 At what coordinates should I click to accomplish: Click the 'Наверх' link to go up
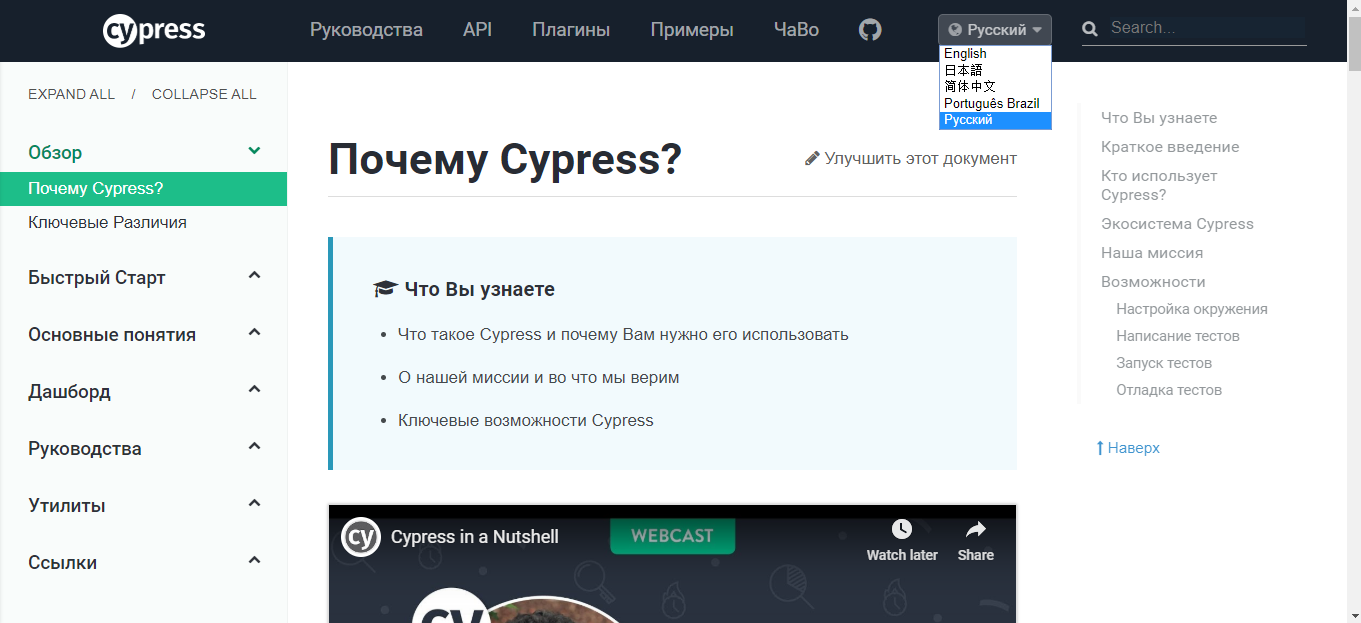pyautogui.click(x=1128, y=447)
